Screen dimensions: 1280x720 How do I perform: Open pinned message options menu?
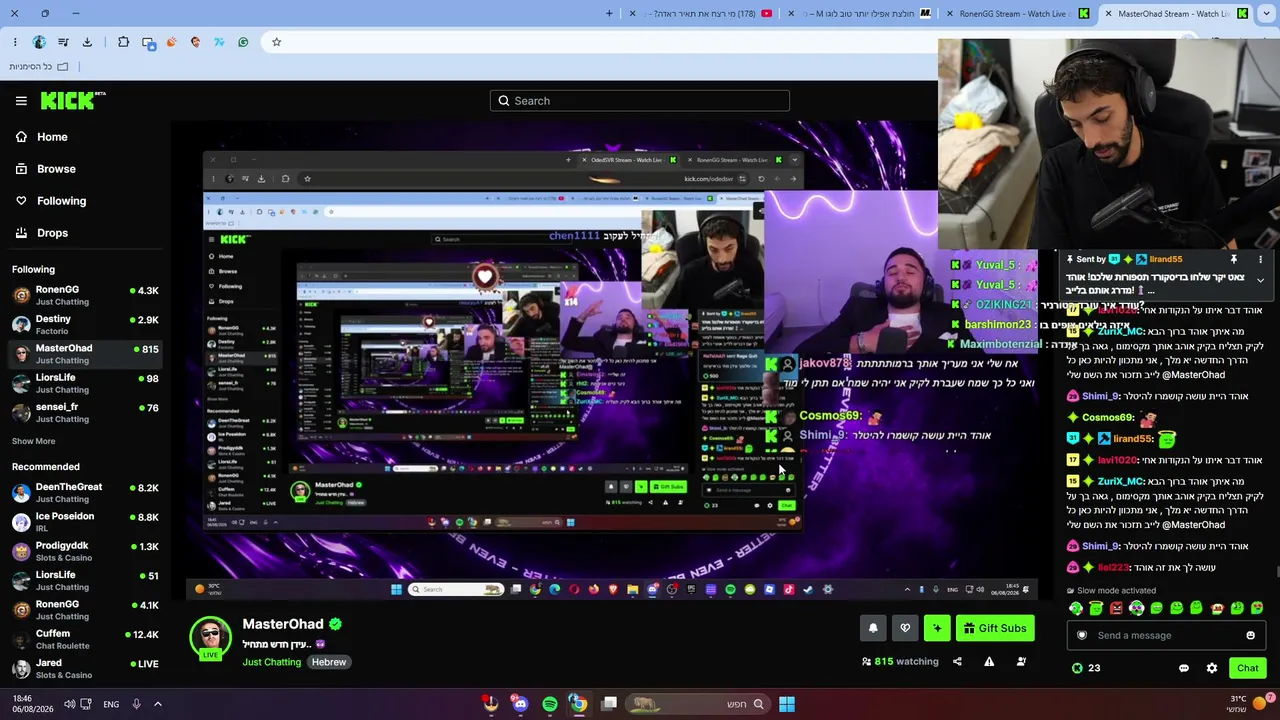click(x=1260, y=259)
